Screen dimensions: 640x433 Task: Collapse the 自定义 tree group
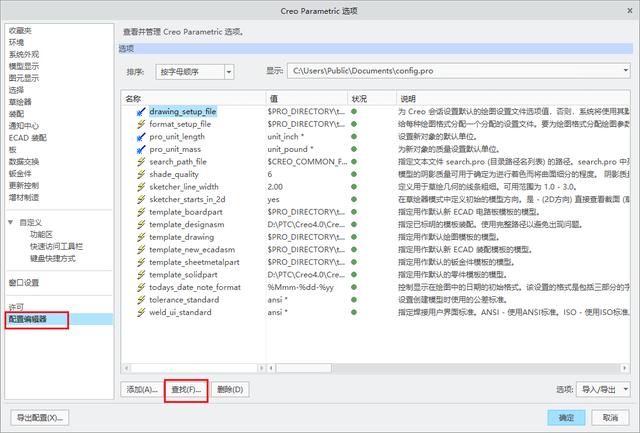[x=11, y=222]
